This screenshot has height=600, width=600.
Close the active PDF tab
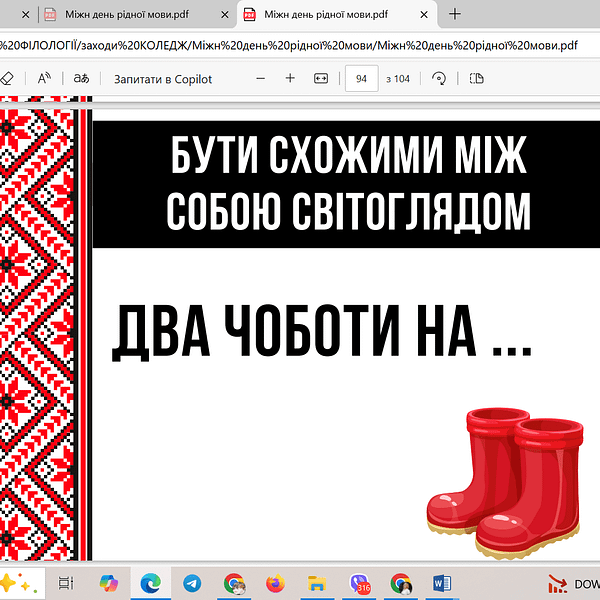[427, 14]
